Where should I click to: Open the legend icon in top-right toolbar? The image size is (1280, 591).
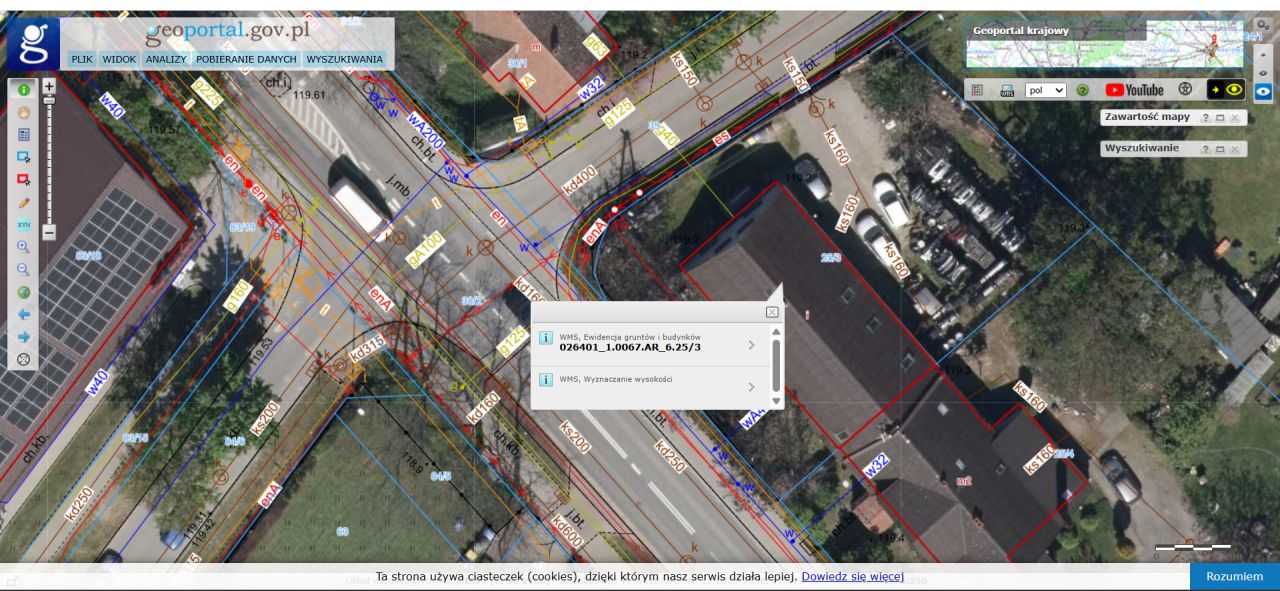coord(977,90)
